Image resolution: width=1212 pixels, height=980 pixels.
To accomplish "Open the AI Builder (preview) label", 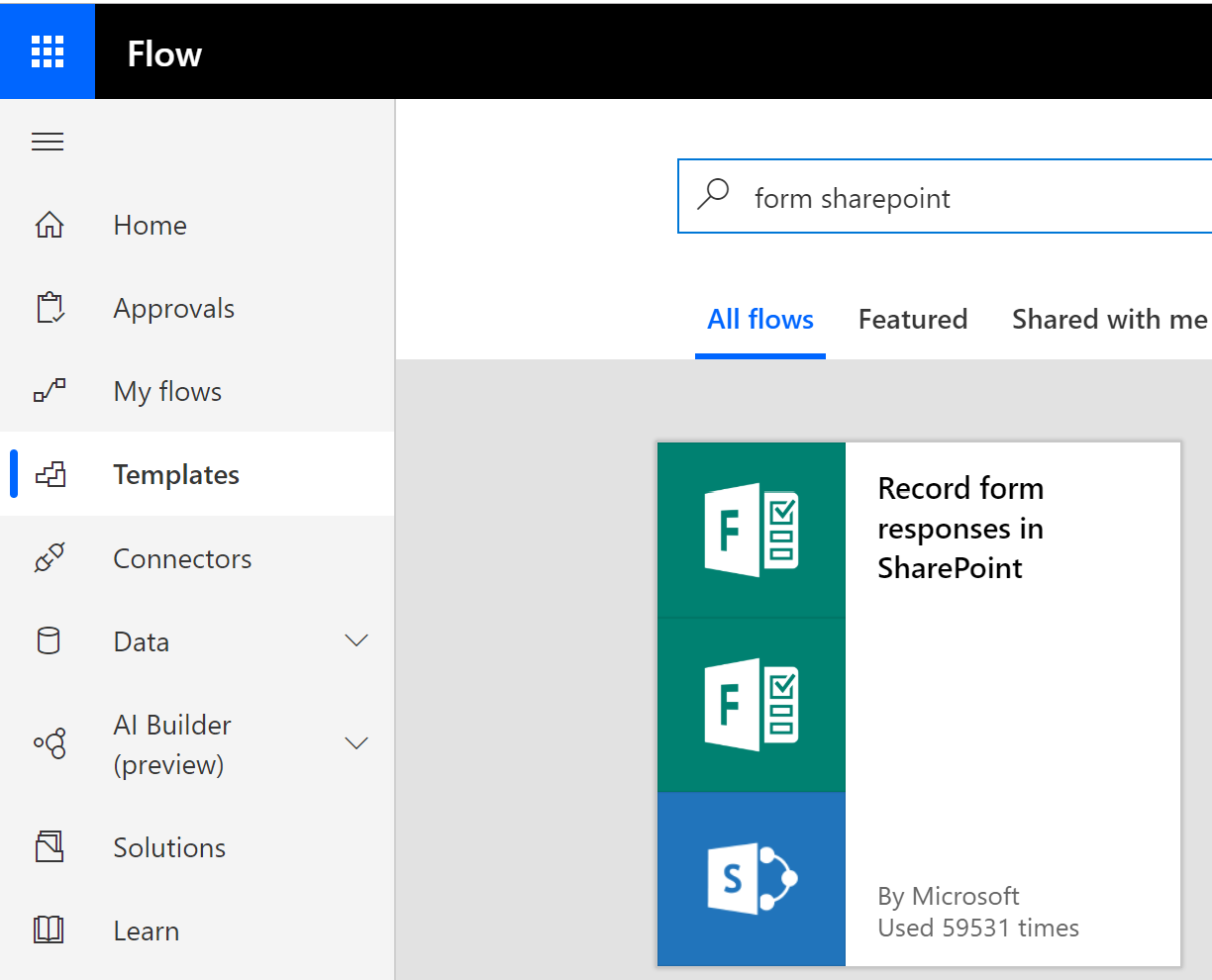I will tap(172, 744).
